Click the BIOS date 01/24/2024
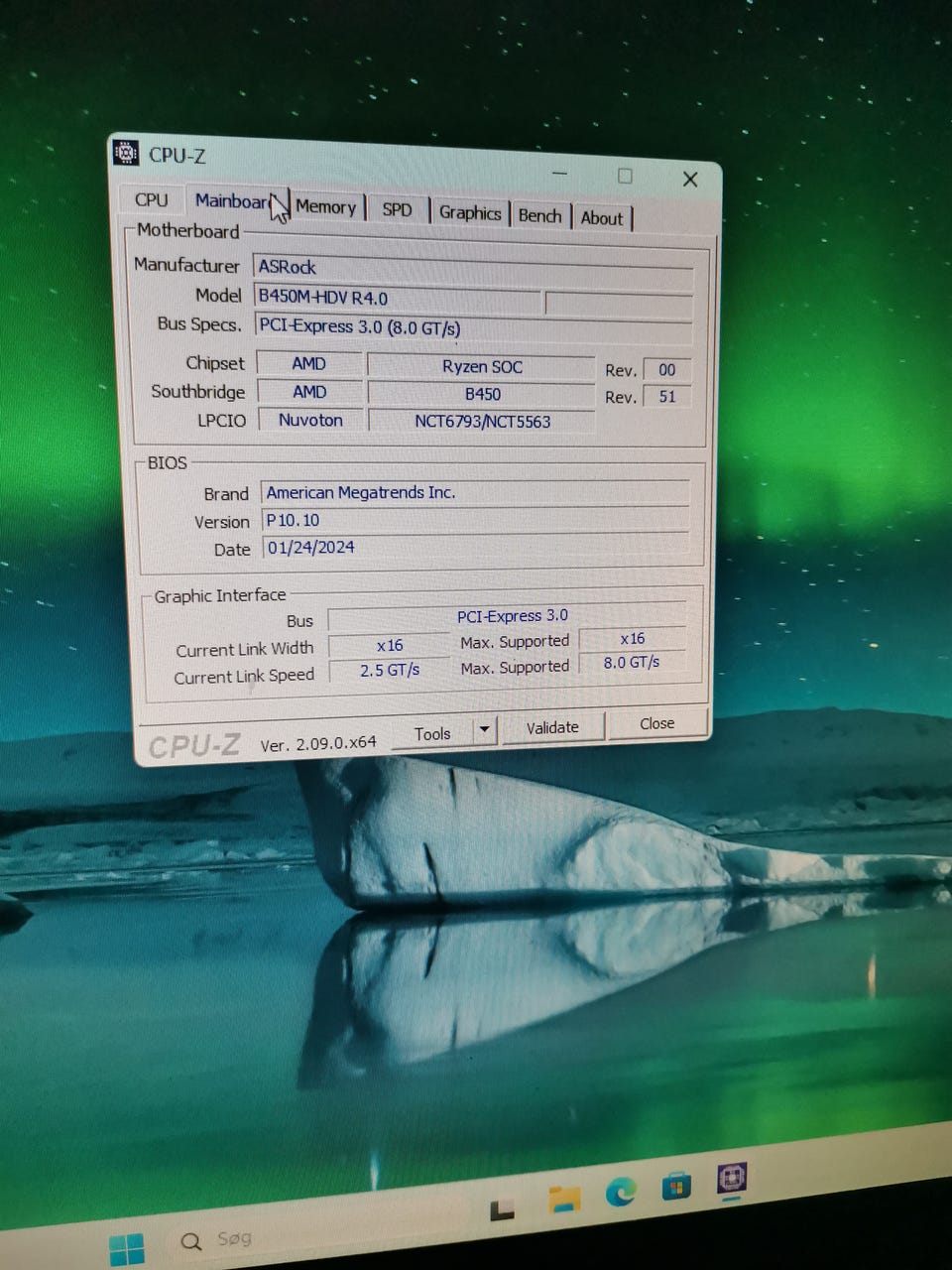The width and height of the screenshot is (952, 1270). 475,547
